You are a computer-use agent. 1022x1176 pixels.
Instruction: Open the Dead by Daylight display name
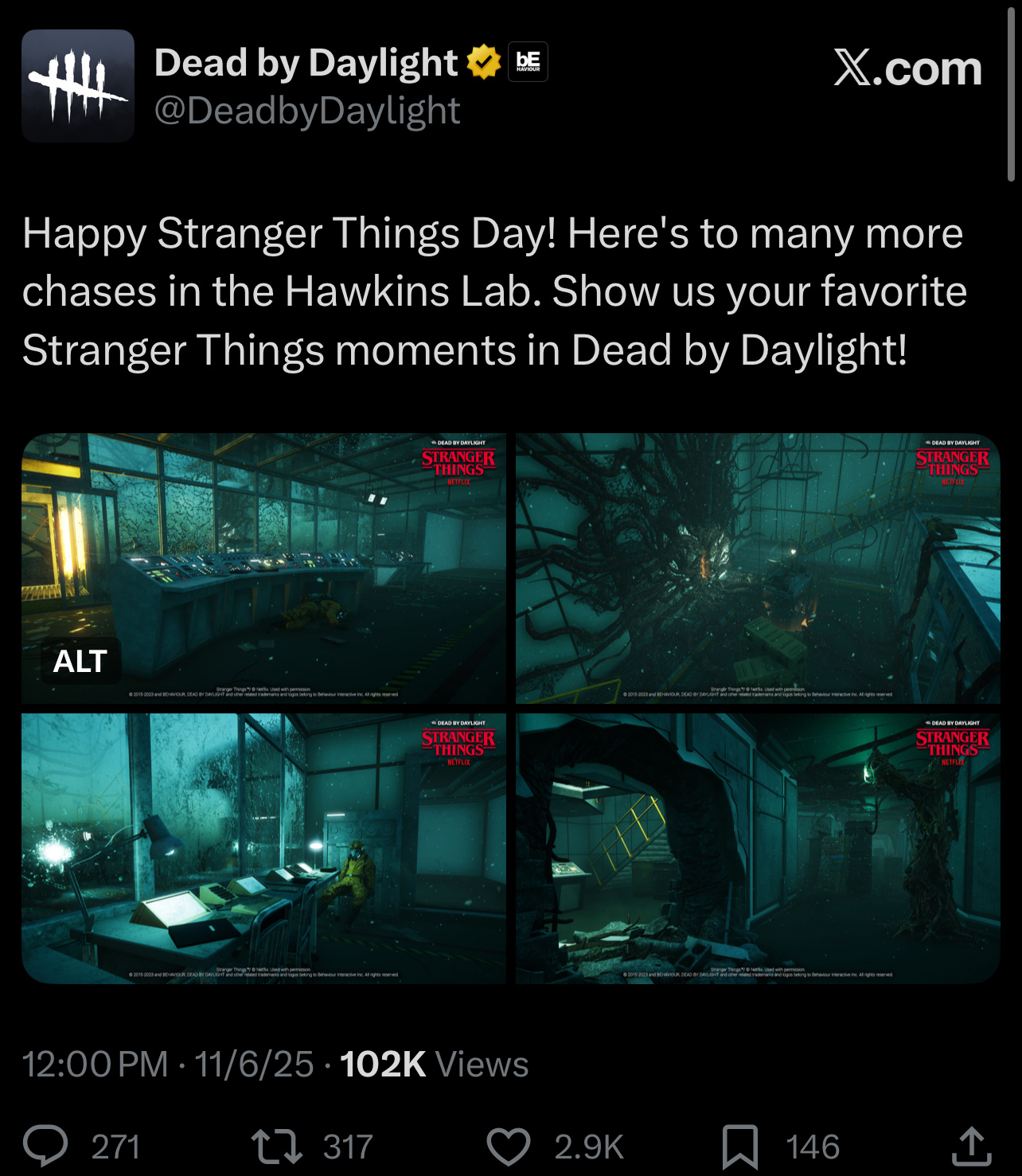(306, 62)
